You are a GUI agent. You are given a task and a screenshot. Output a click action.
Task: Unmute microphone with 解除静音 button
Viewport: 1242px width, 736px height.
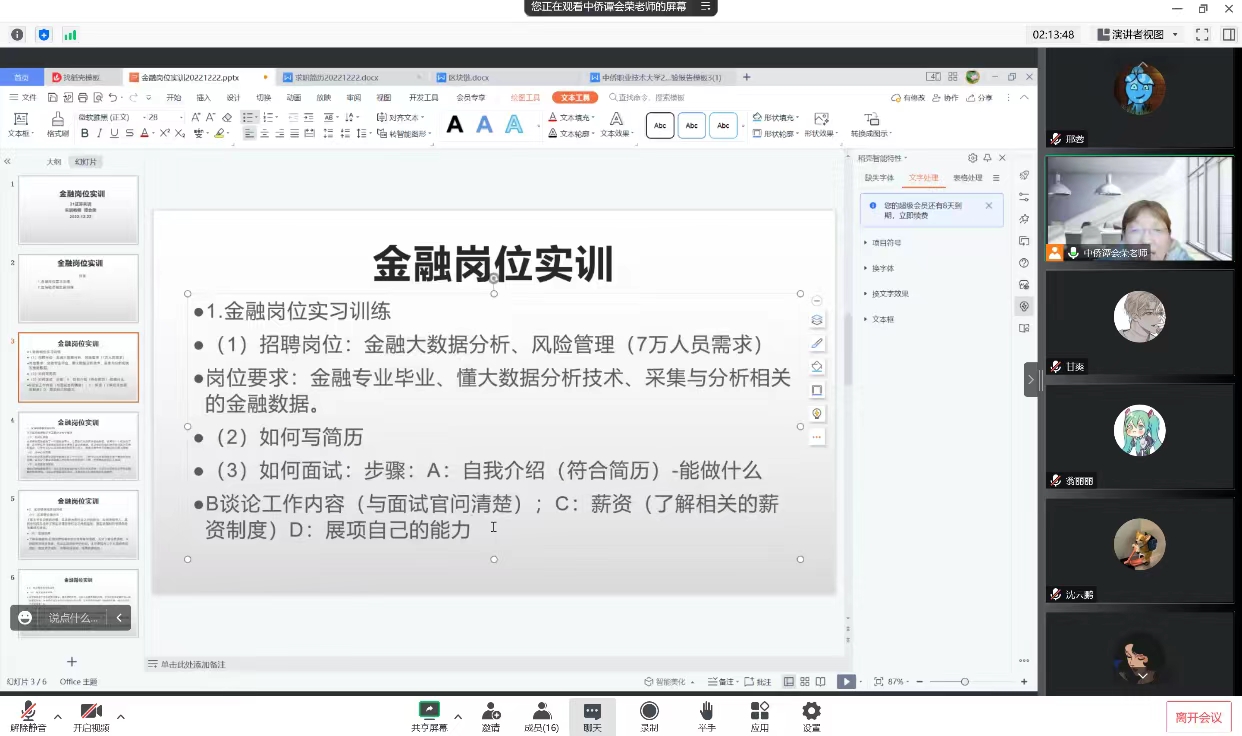(x=28, y=714)
